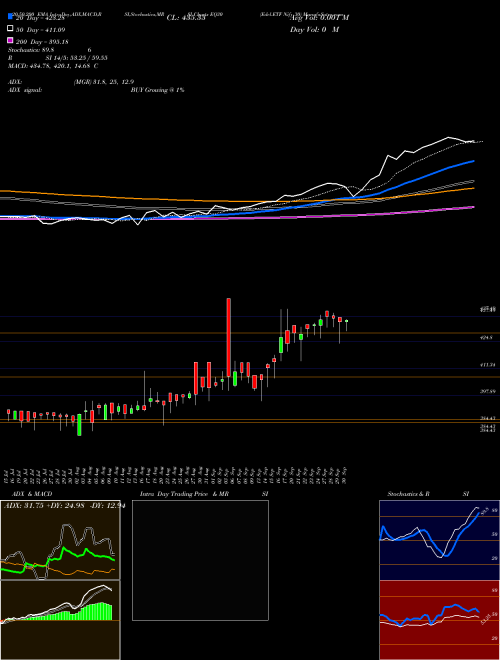
Task: Click the 424.8 price level label
Action: point(487,337)
